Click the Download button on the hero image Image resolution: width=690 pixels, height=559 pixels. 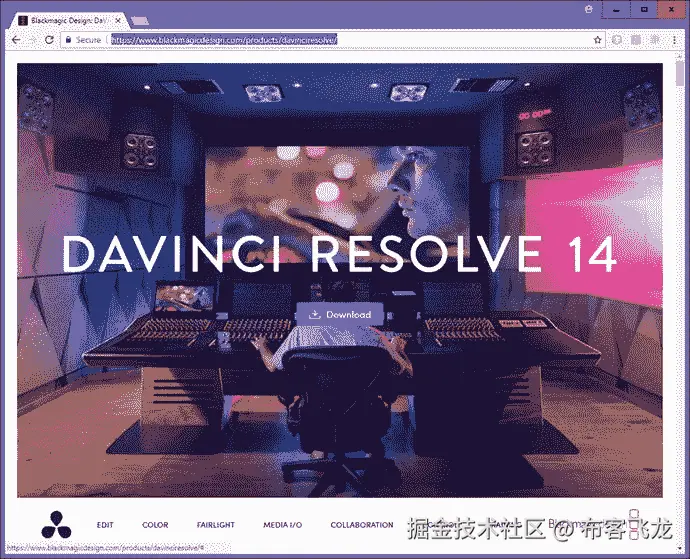[x=340, y=314]
